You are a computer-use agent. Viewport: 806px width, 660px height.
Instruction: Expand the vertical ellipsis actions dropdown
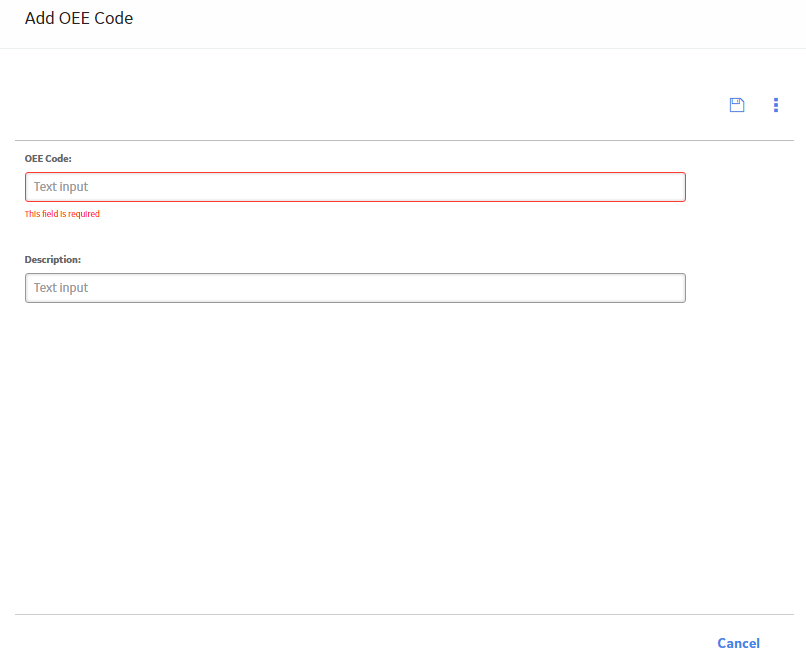click(776, 105)
